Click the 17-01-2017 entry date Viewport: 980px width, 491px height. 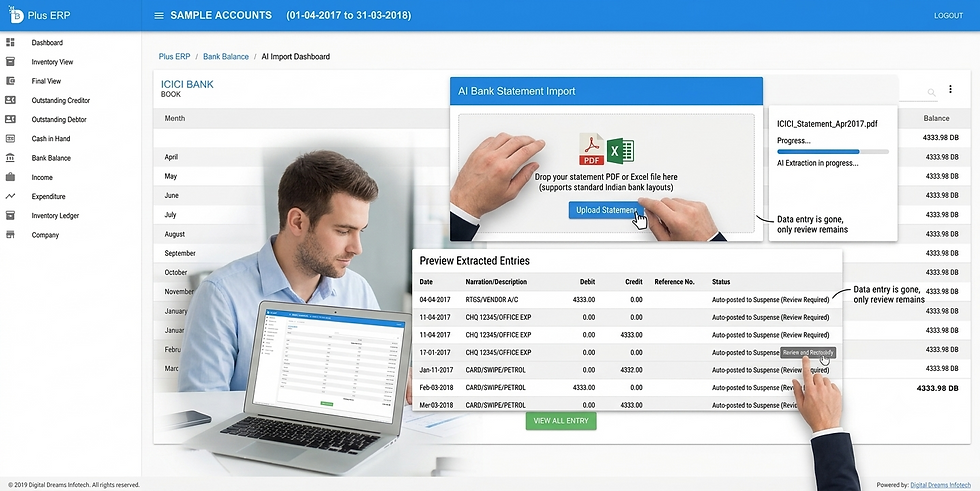click(x=435, y=352)
